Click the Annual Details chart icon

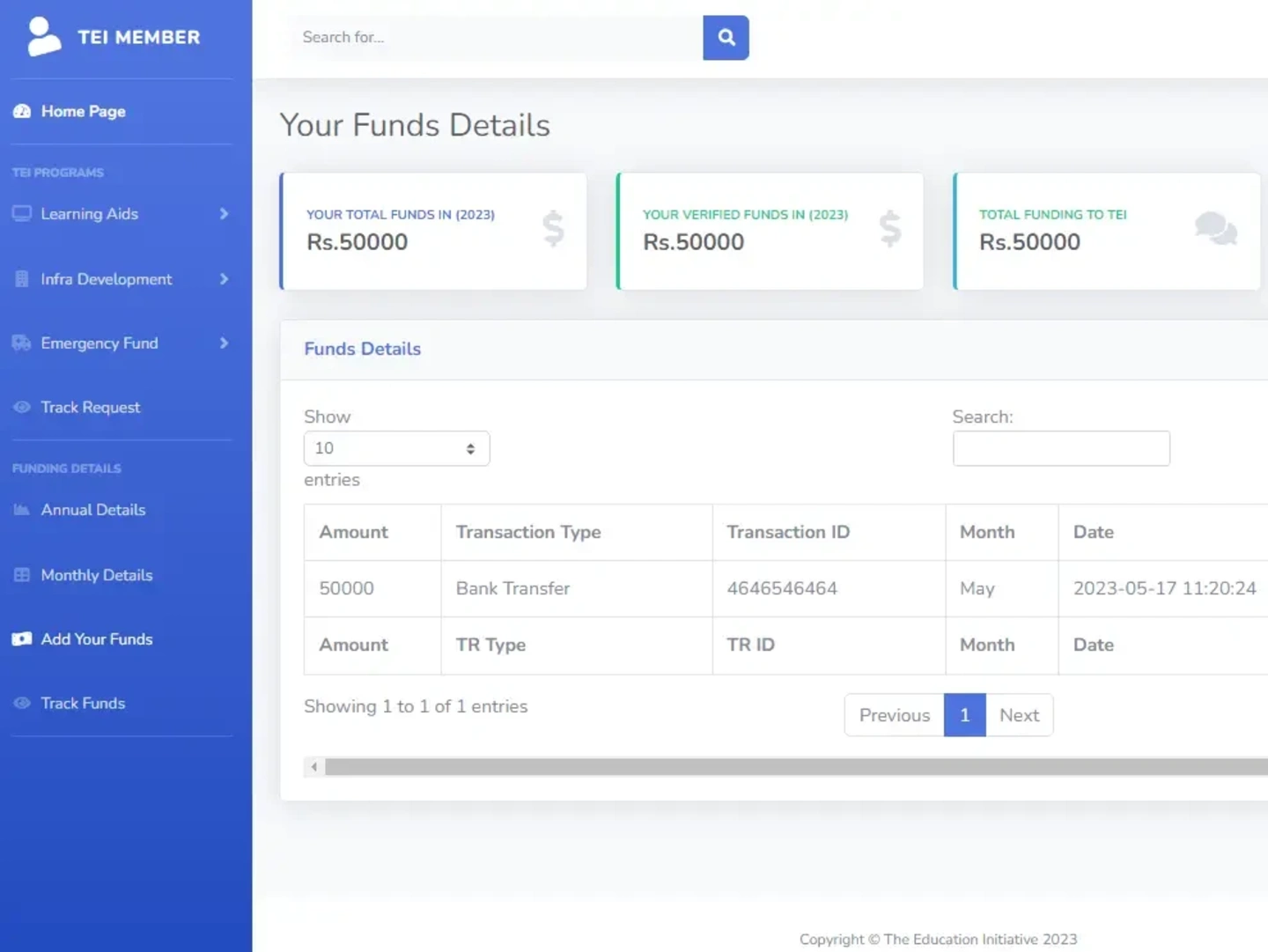pos(22,510)
